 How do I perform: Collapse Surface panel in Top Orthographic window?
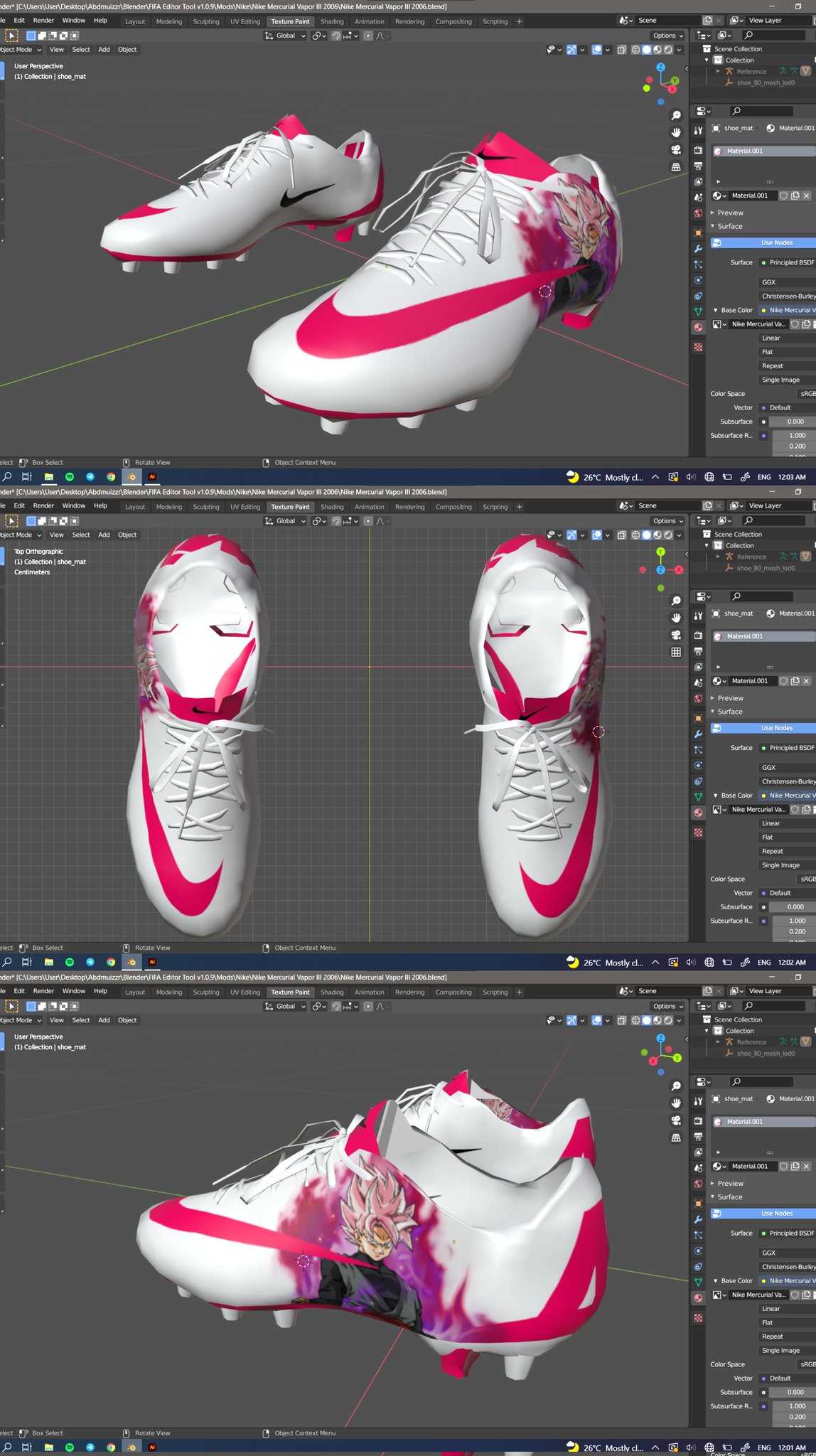(x=729, y=712)
